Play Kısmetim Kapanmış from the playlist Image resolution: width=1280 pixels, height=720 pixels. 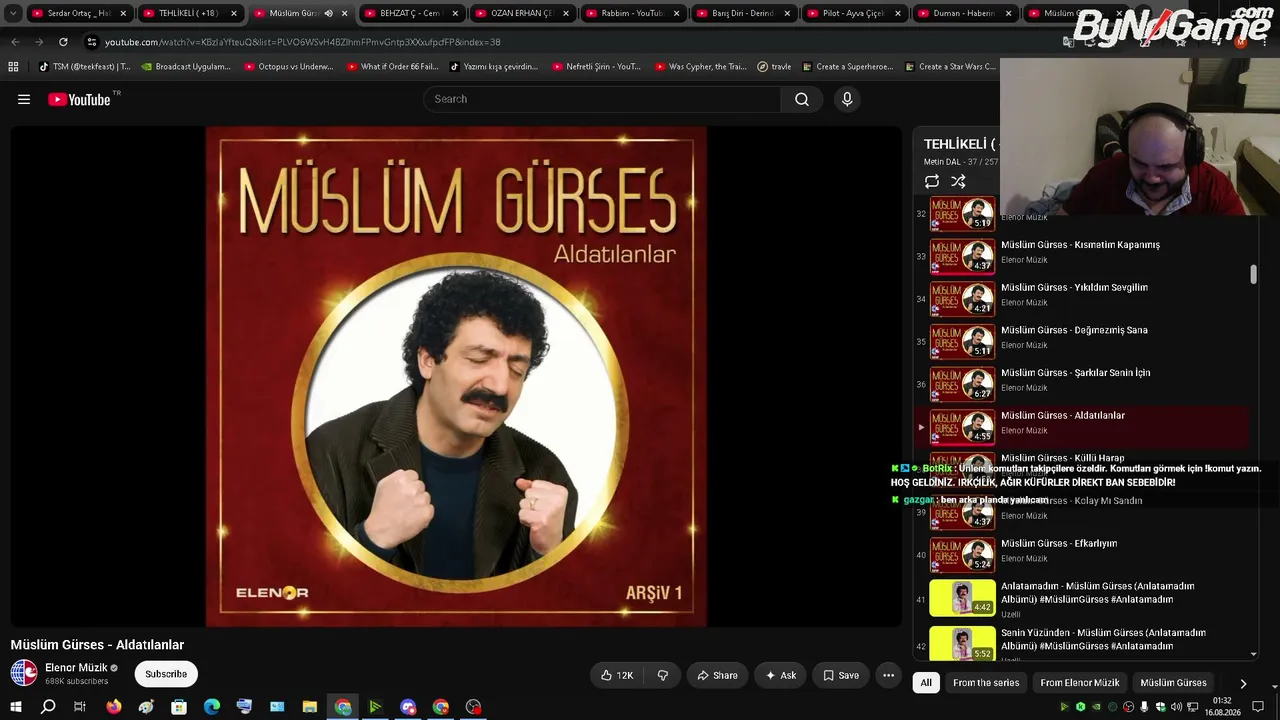coord(1083,256)
